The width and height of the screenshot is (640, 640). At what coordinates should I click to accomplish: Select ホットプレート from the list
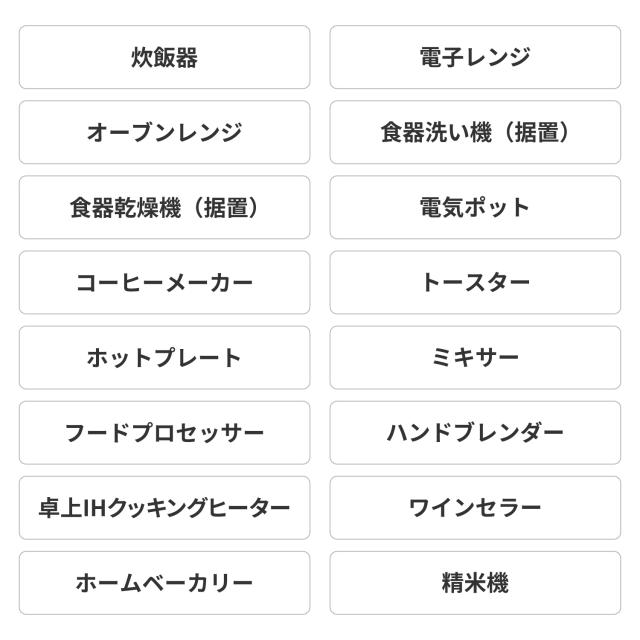tap(164, 358)
